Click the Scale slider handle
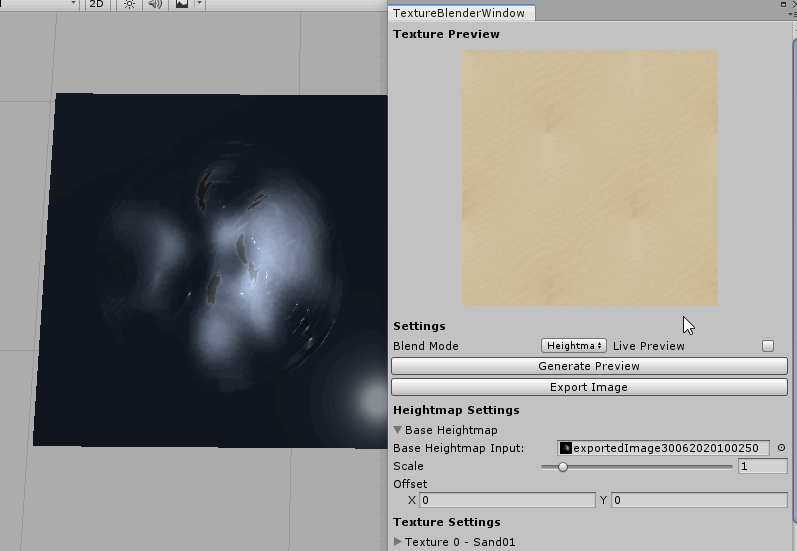The height and width of the screenshot is (551, 797). [x=563, y=467]
